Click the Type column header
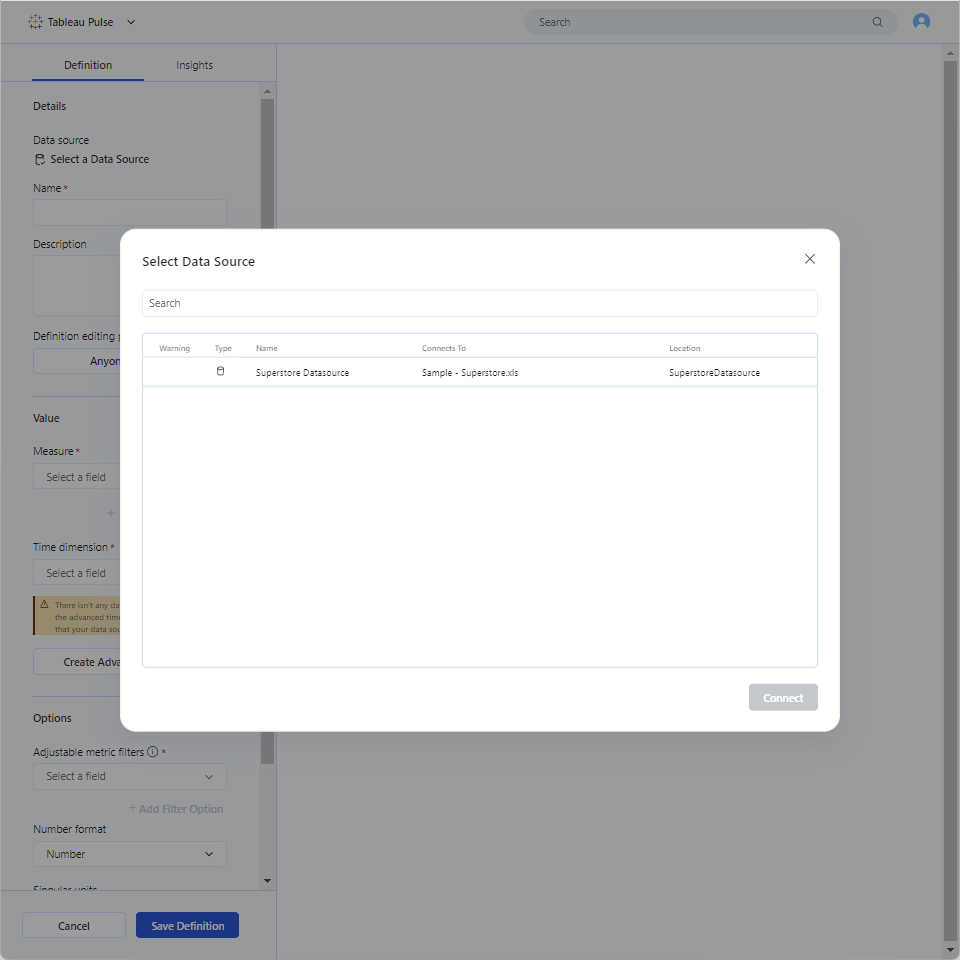960x960 pixels. pyautogui.click(x=223, y=348)
